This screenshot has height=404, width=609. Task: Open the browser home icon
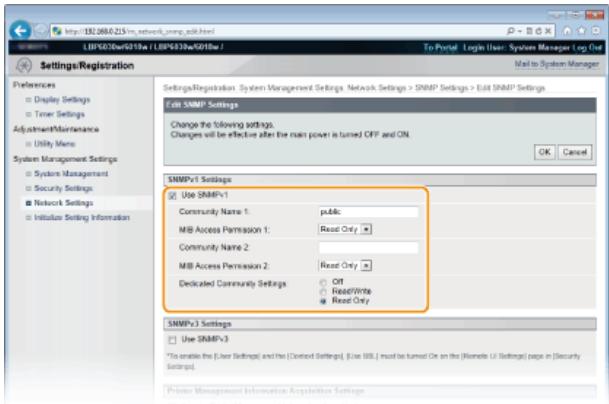tap(567, 31)
